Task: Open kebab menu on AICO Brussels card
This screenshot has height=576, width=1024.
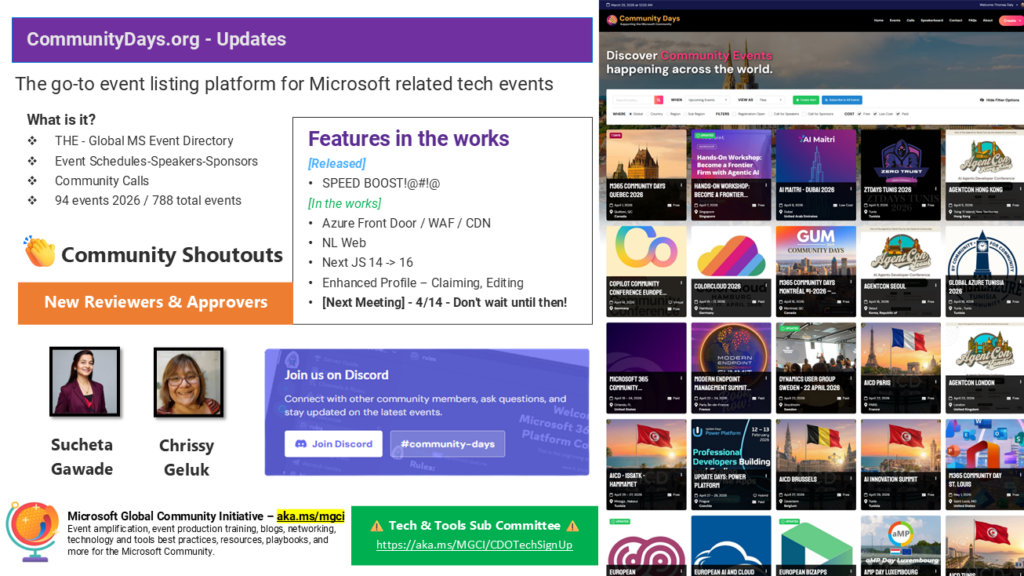Action: pyautogui.click(x=851, y=479)
